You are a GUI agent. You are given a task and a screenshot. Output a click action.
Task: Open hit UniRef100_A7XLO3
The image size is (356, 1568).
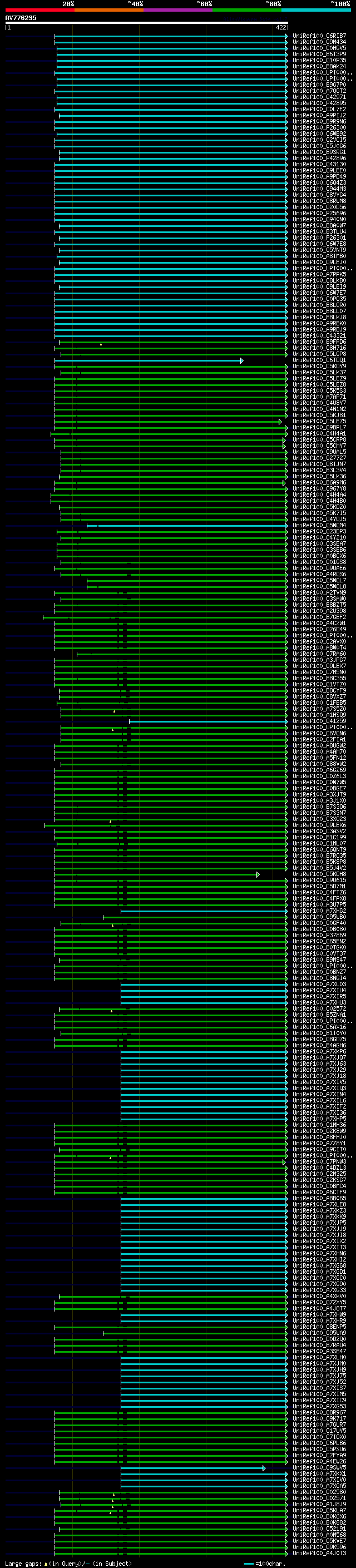(x=319, y=985)
